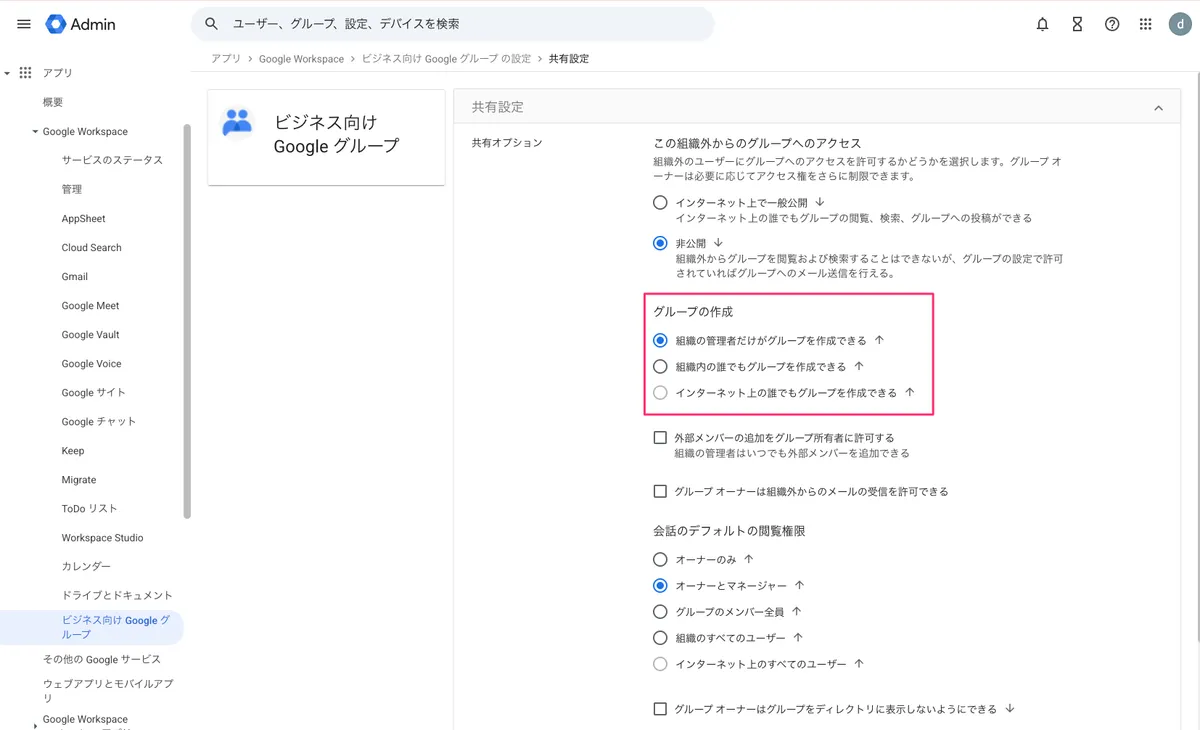Open the Google apps grid
The width and height of the screenshot is (1200, 730).
click(x=1146, y=24)
